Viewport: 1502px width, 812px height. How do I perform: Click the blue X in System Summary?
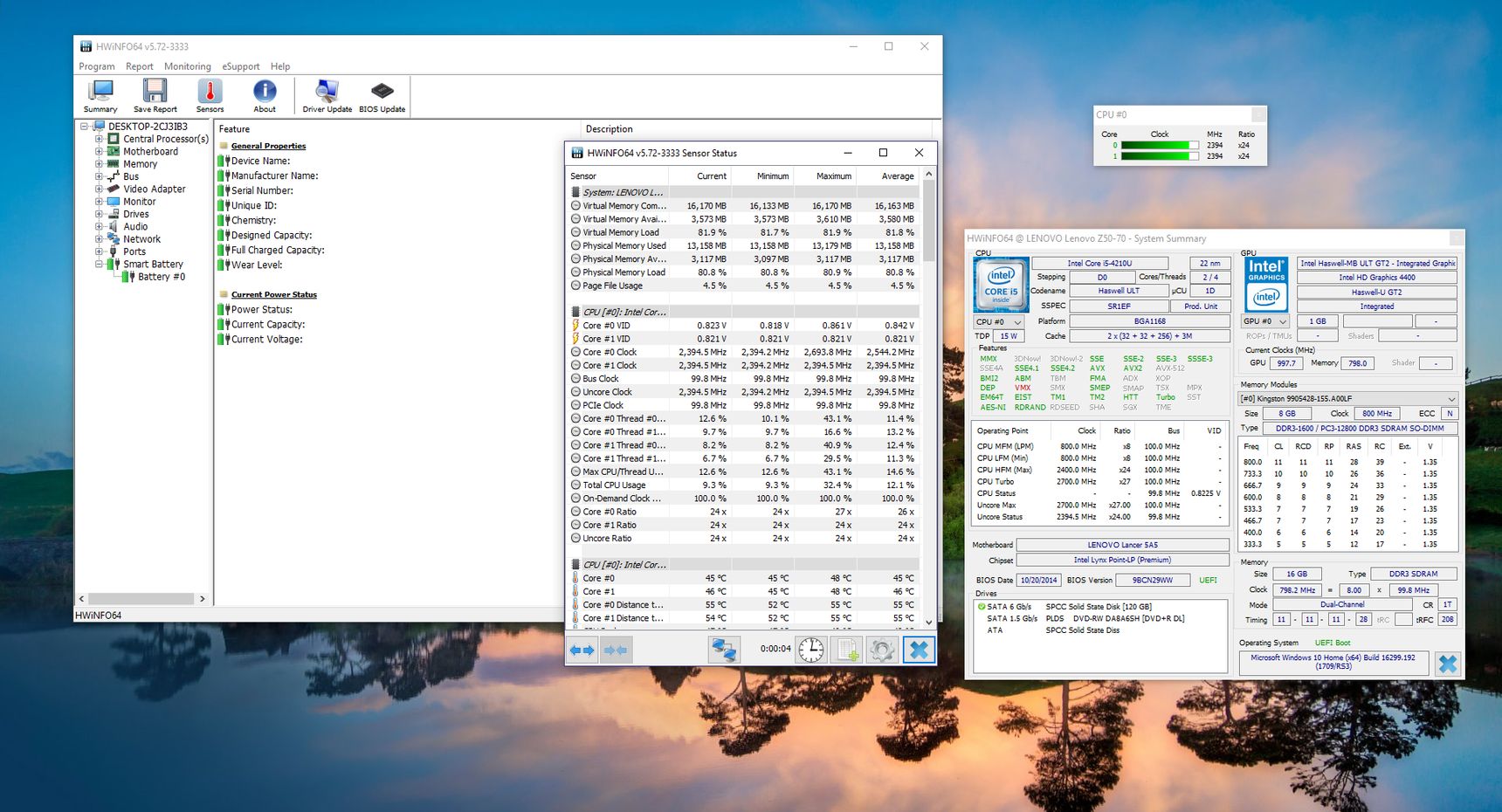pos(1448,664)
